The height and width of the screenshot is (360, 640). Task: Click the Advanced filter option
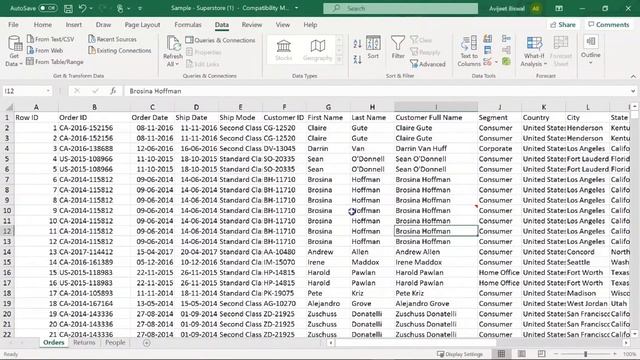(428, 64)
